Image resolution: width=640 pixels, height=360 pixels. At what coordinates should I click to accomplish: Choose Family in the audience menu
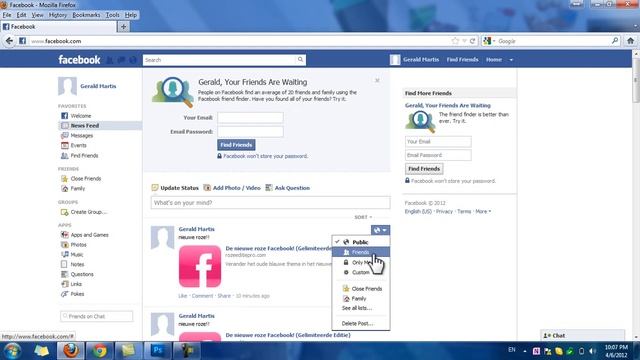[361, 298]
